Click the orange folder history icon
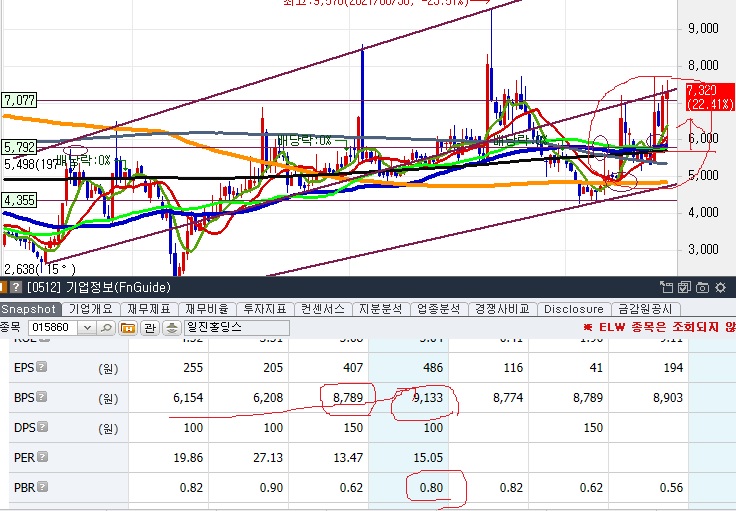 click(x=128, y=328)
